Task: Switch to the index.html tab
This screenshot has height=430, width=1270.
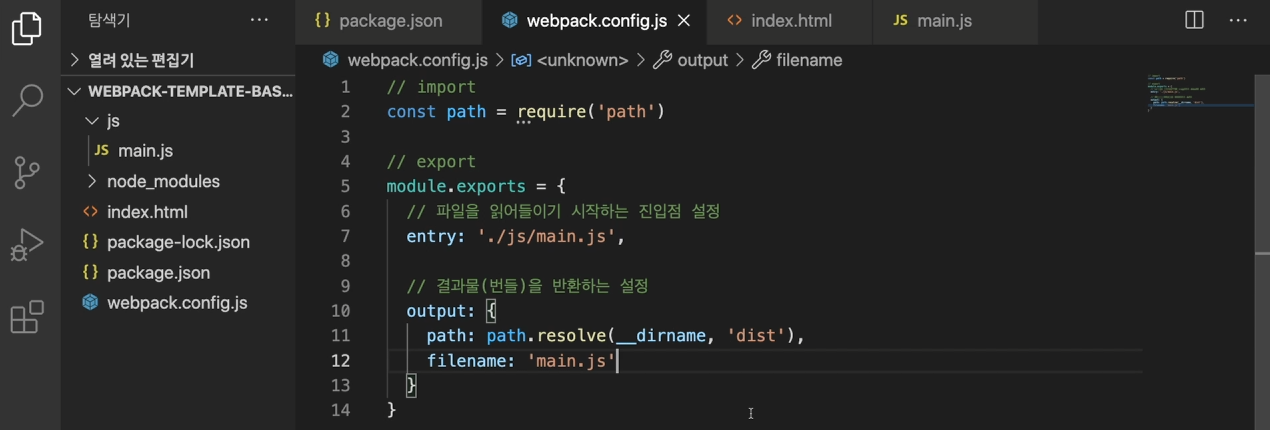Action: pyautogui.click(x=789, y=20)
